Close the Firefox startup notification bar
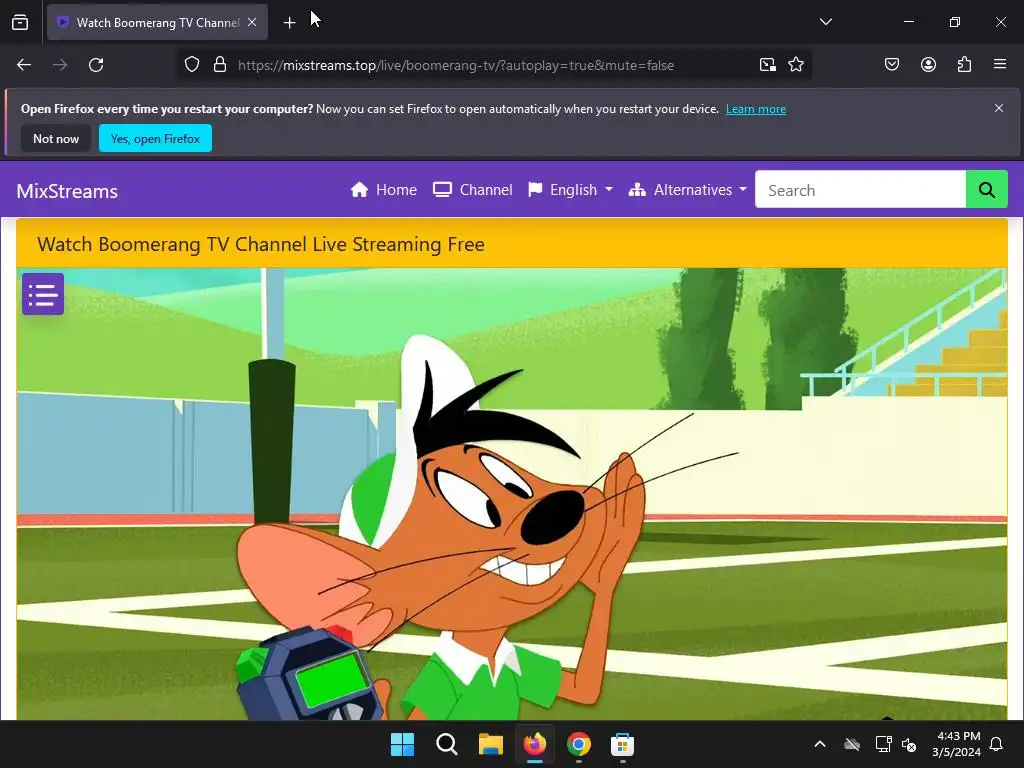Image resolution: width=1024 pixels, height=768 pixels. click(999, 108)
